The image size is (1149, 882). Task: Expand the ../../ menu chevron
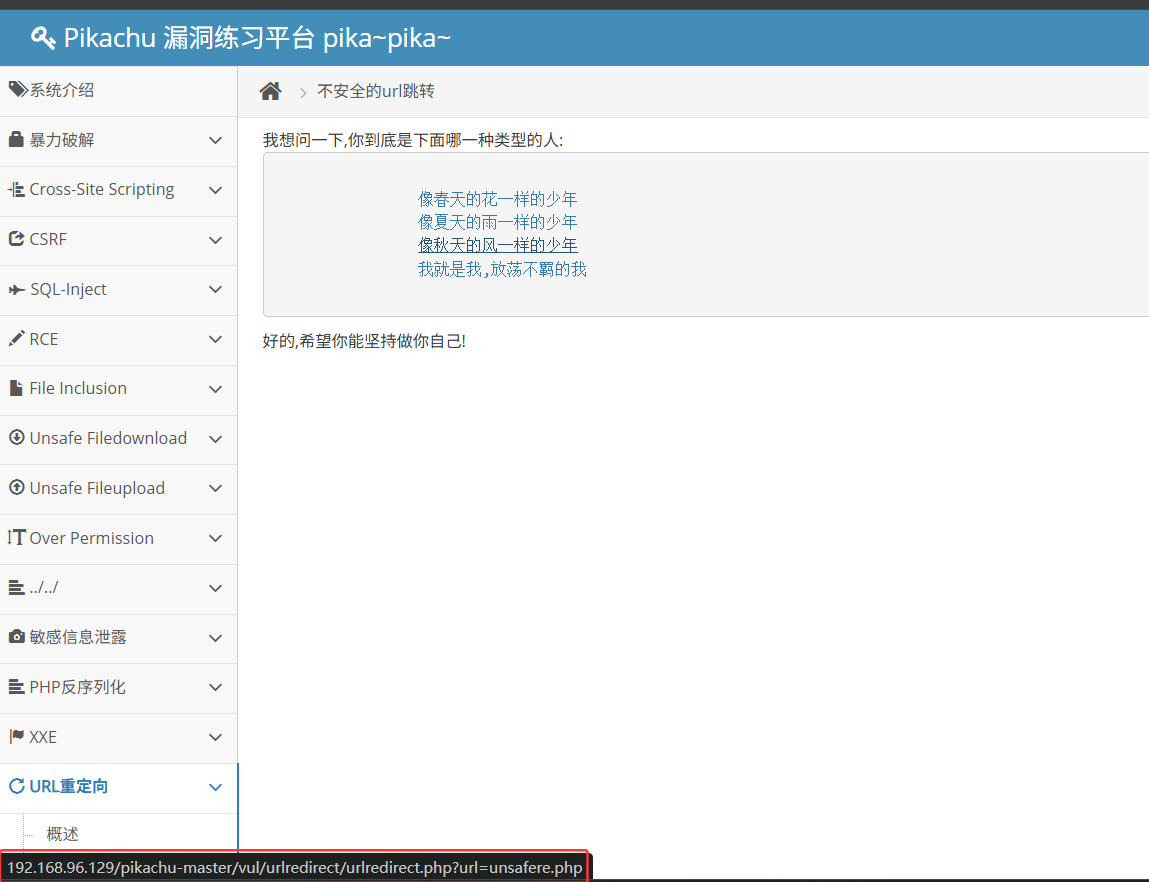(x=215, y=588)
